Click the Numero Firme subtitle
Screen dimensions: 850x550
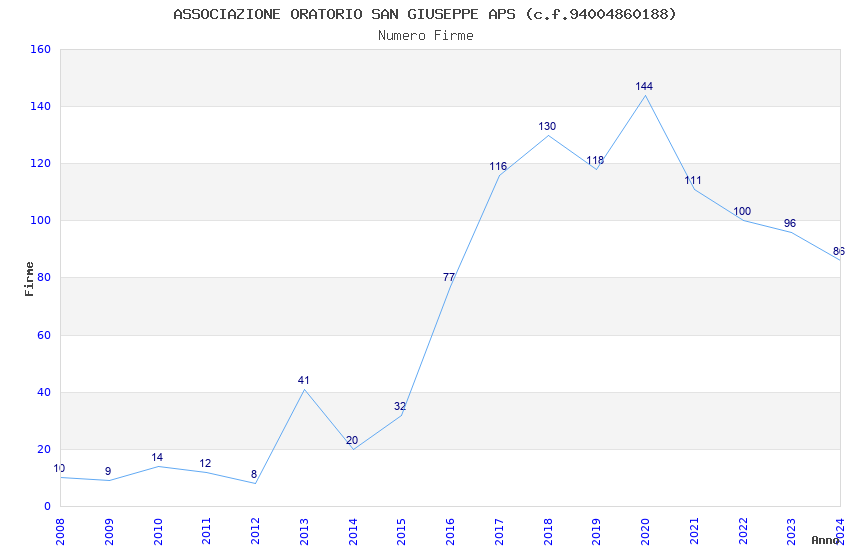[x=426, y=36]
